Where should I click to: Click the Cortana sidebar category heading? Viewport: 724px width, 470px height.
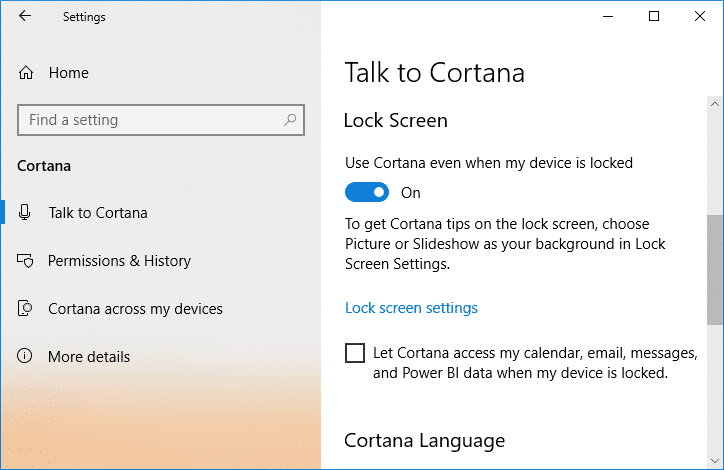tap(44, 166)
